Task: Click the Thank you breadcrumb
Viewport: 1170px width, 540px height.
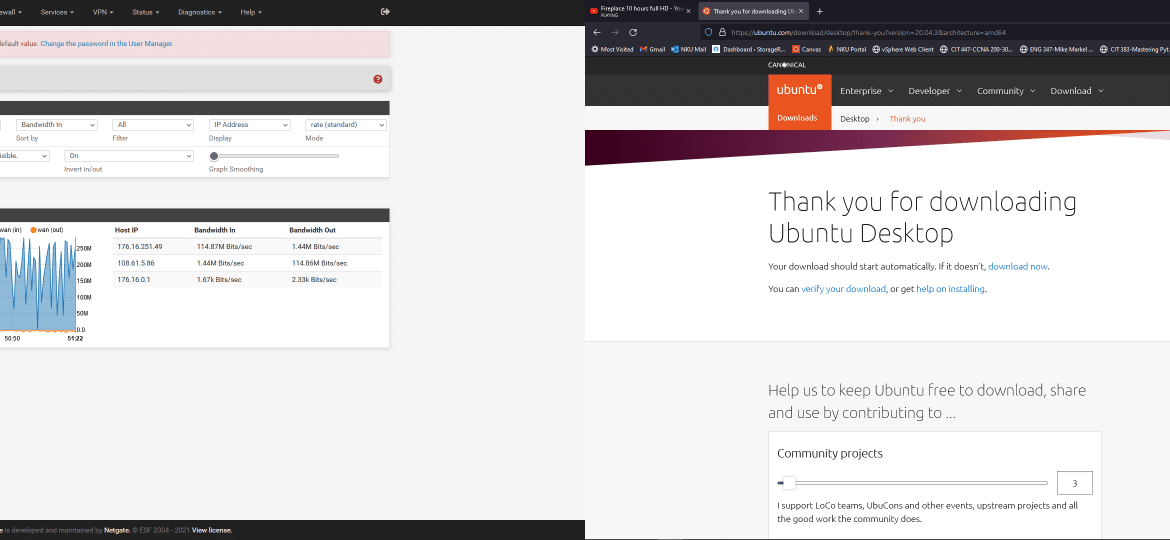Action: tap(907, 119)
